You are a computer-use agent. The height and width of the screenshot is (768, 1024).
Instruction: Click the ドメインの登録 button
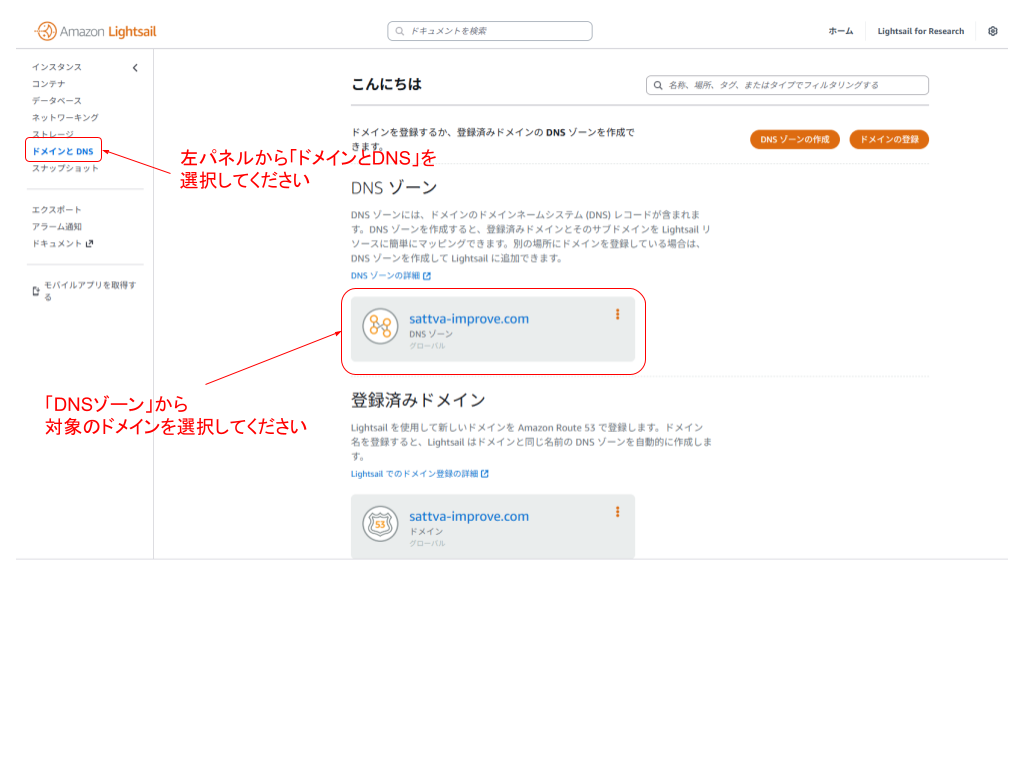click(888, 140)
